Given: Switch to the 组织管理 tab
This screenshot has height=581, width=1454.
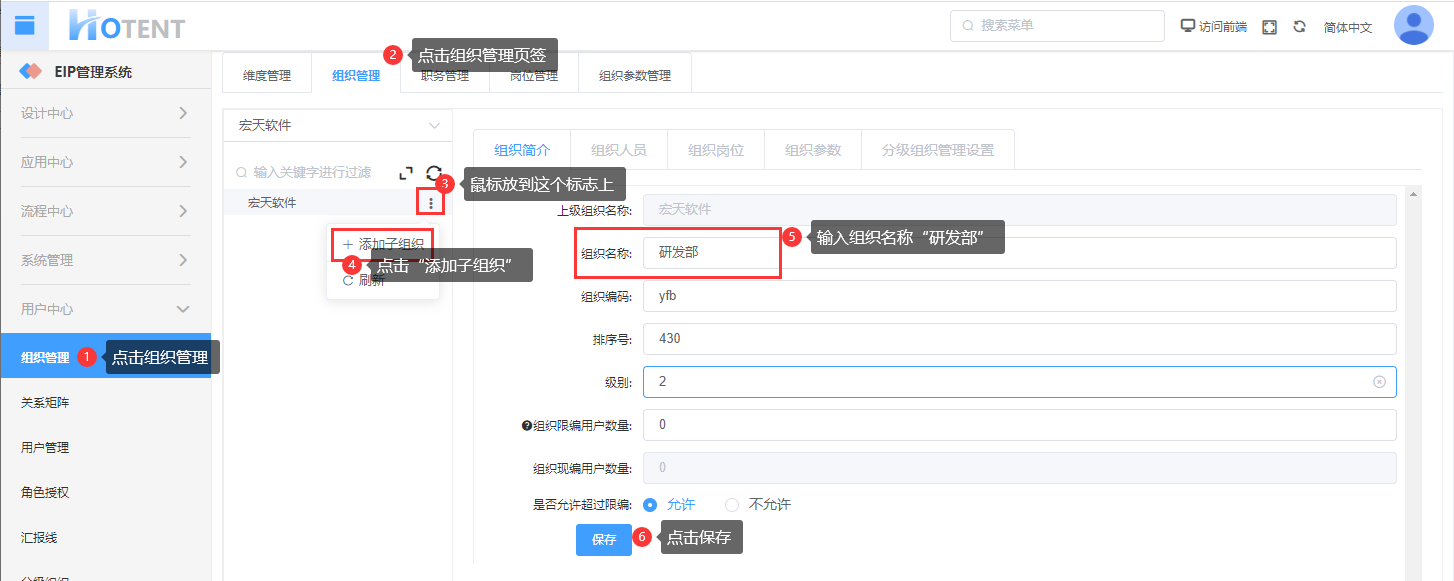Looking at the screenshot, I should [x=356, y=75].
